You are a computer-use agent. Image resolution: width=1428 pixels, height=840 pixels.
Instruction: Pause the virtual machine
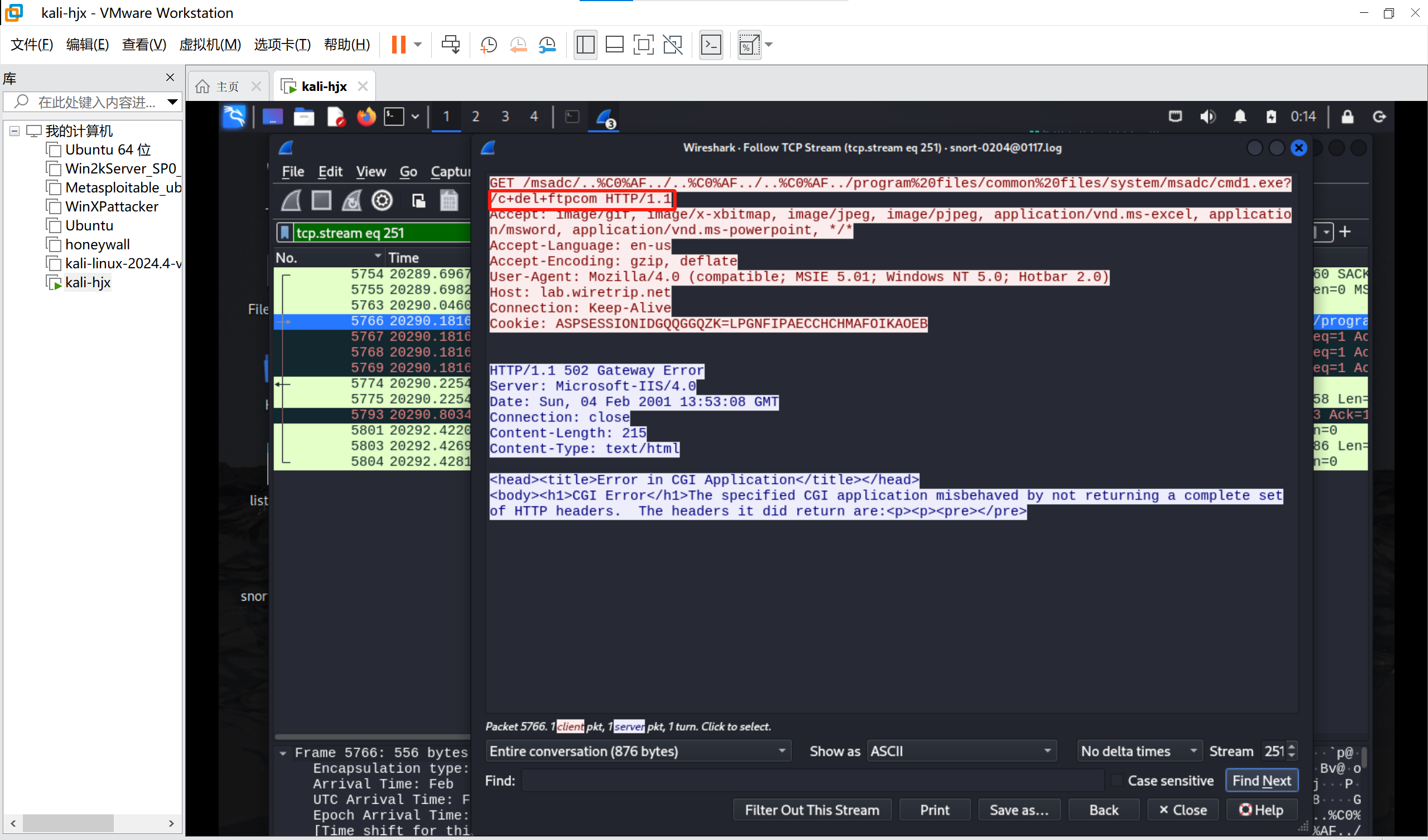coord(398,45)
